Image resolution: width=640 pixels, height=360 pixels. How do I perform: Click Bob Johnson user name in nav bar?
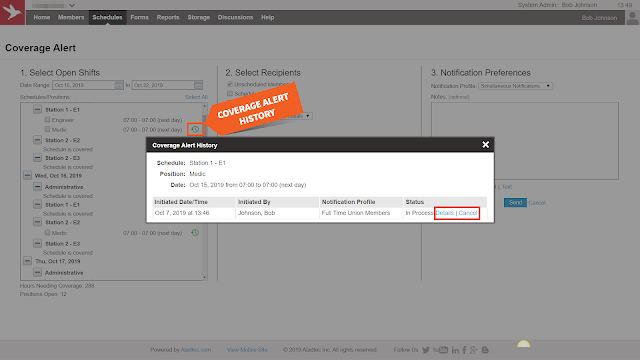[599, 18]
